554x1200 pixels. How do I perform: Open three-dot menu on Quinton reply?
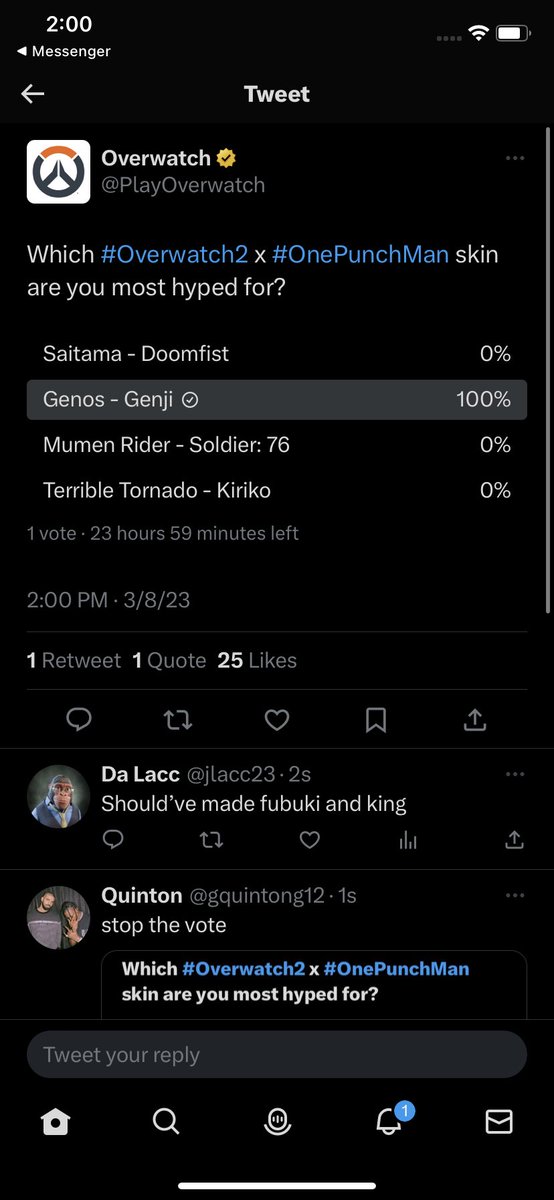(x=515, y=895)
